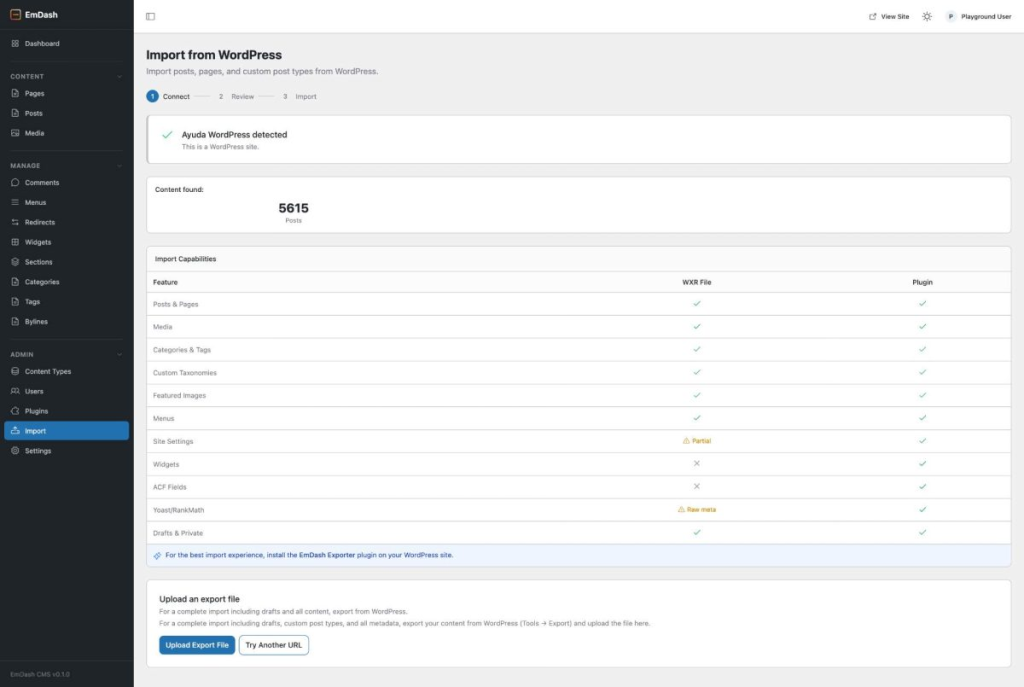Open the Widgets management page
This screenshot has height=687, width=1024.
(37, 242)
